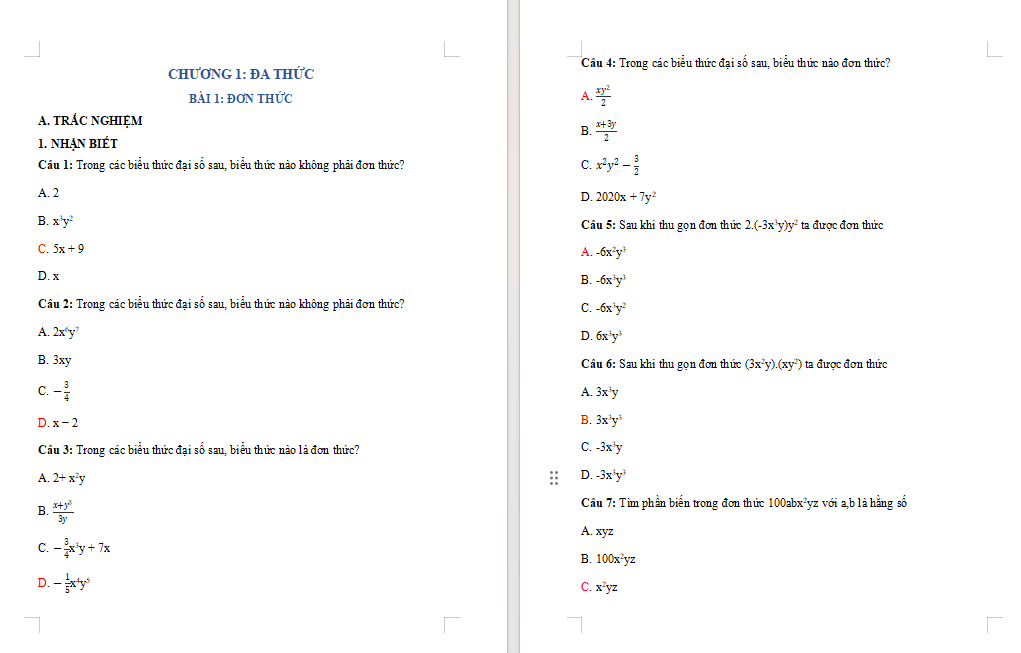Click the 'Câu 6:' question line
1021x653 pixels.
[734, 365]
